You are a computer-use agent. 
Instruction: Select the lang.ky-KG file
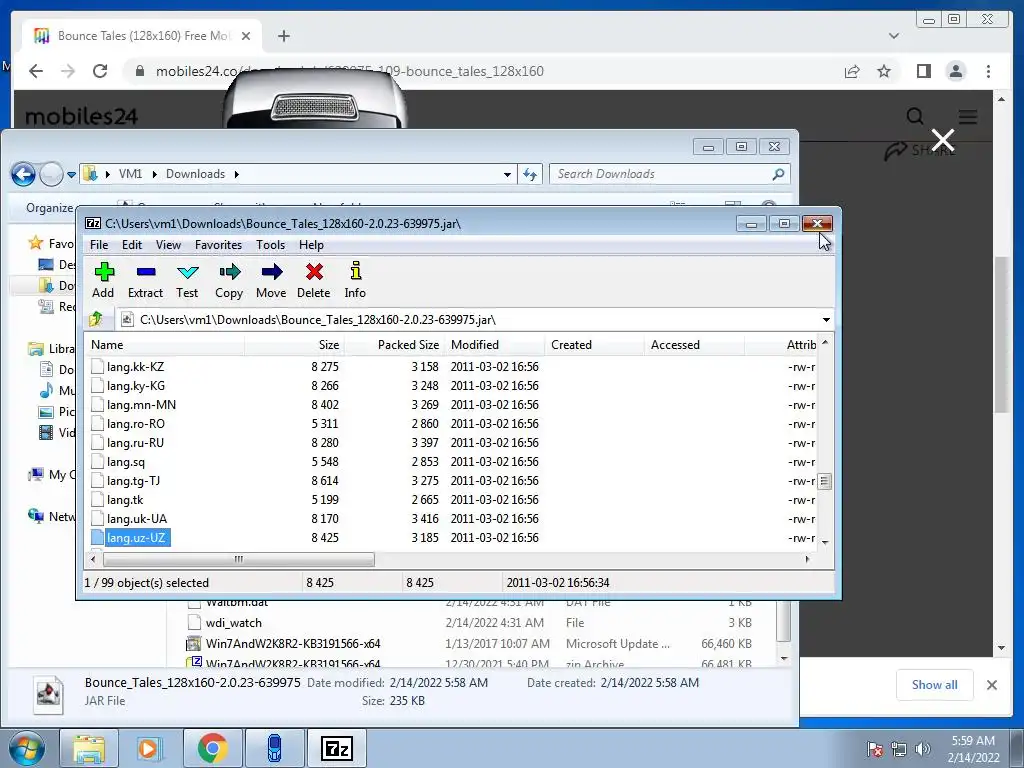pos(135,386)
